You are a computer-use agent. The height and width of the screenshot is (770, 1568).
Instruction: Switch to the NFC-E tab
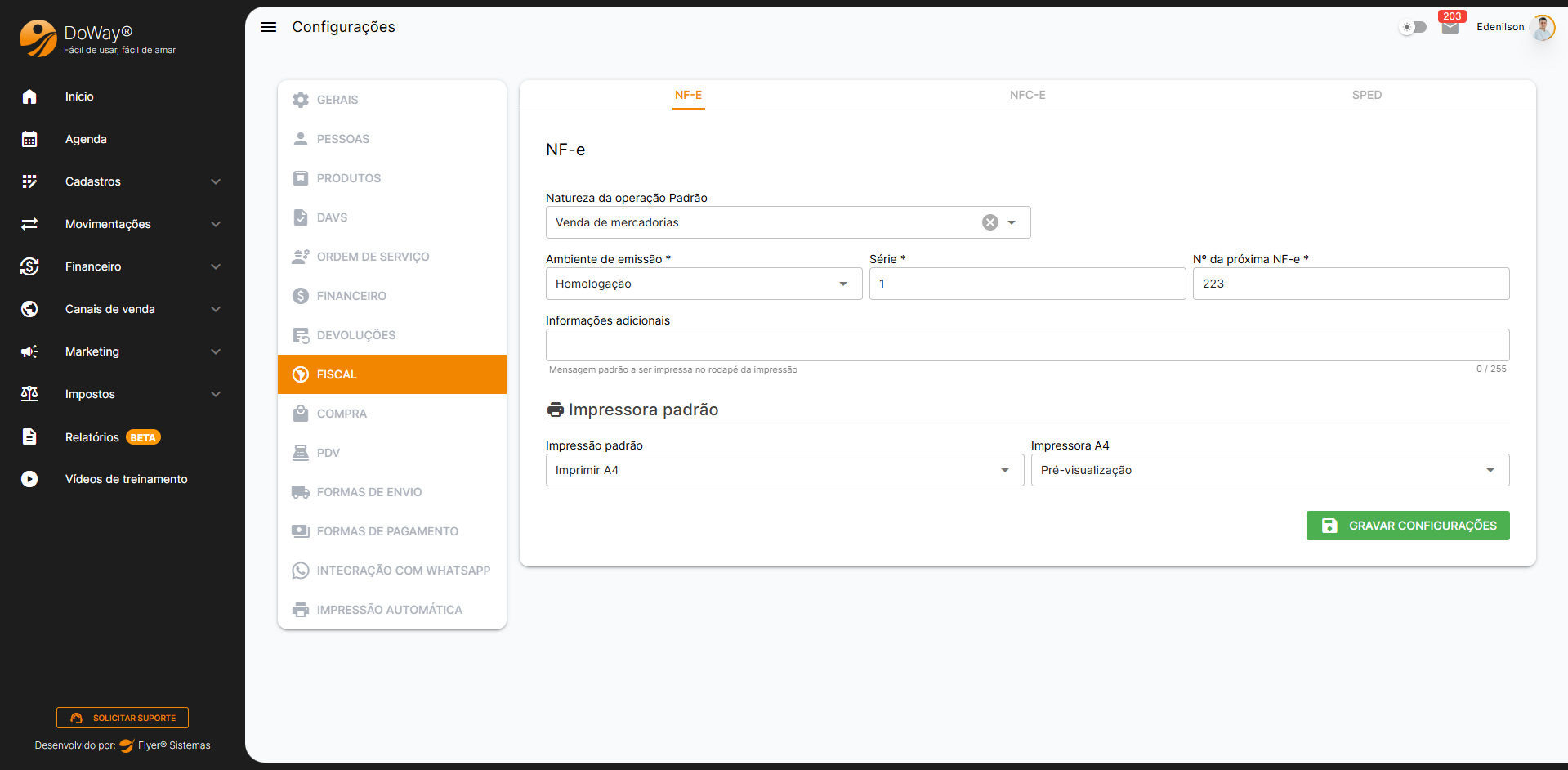(1027, 95)
